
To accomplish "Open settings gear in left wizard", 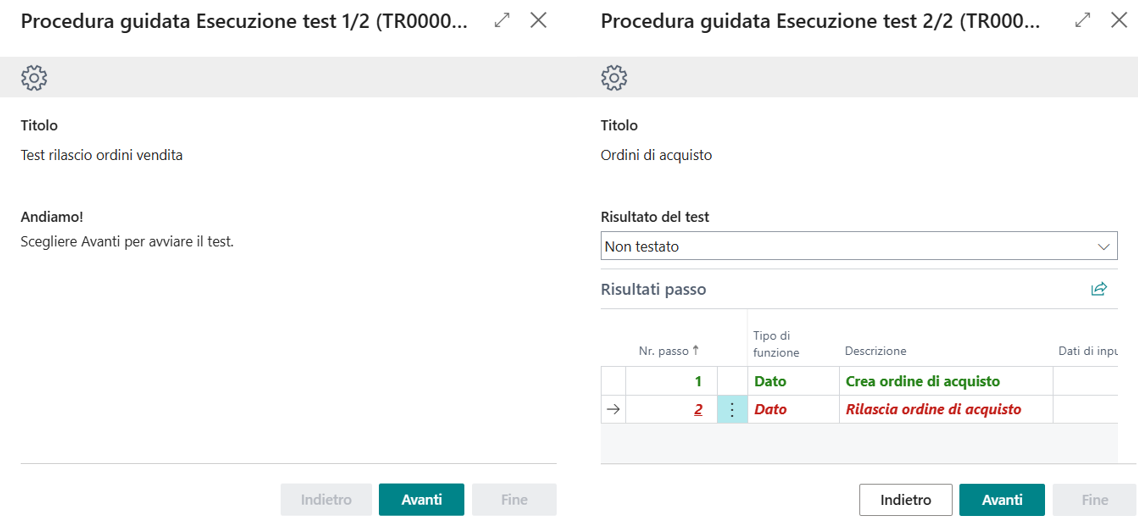I will pos(34,77).
